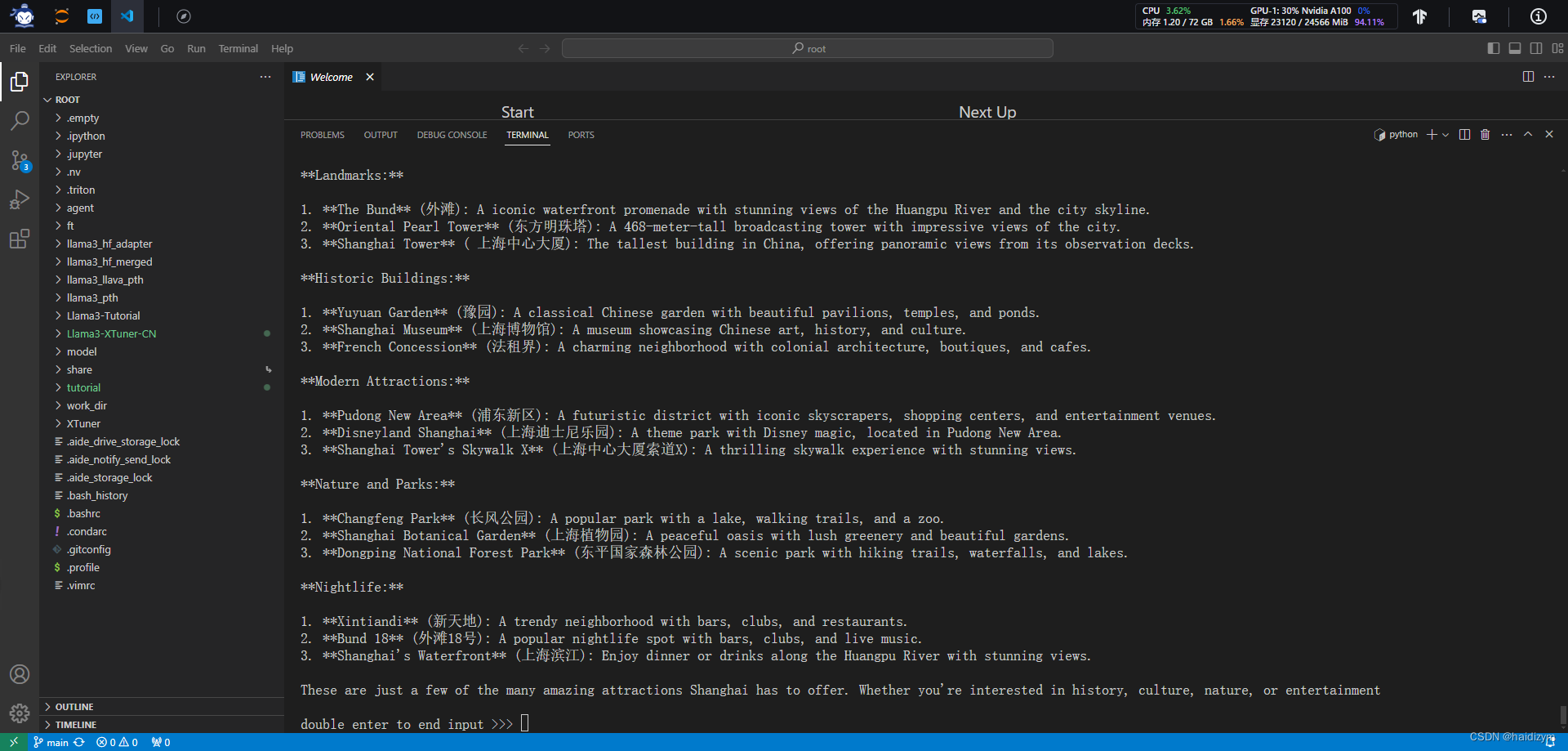
Task: Open the terminal profile dropdown arrow
Action: pos(1446,134)
